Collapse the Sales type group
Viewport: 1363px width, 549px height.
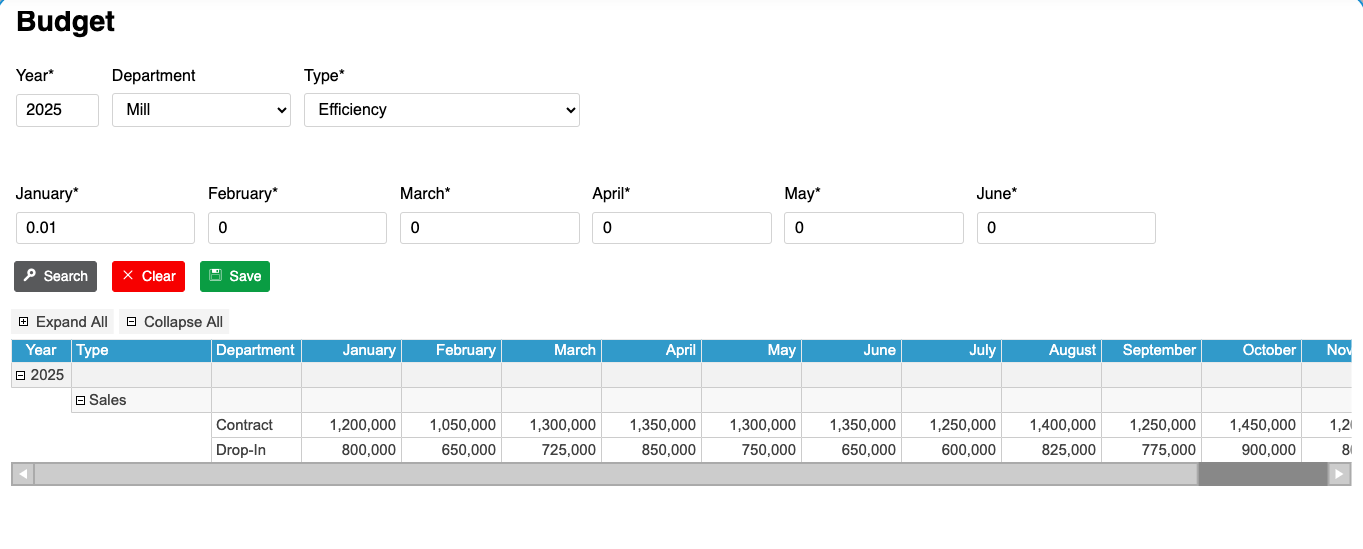click(x=81, y=400)
